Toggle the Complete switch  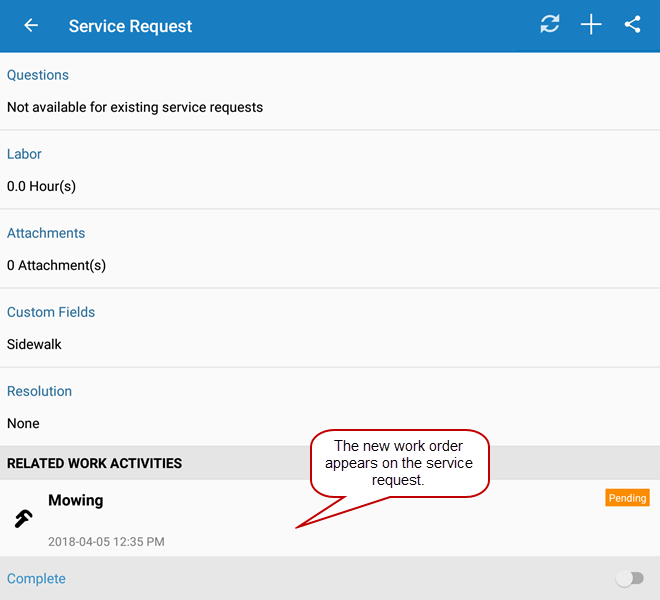(x=629, y=578)
